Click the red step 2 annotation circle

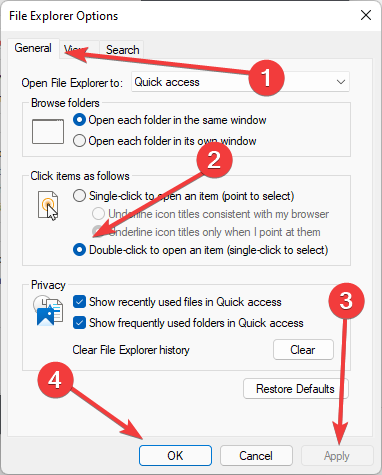214,160
